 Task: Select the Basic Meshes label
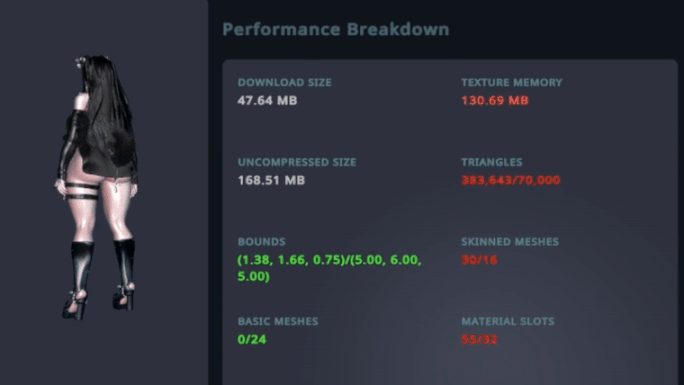coord(278,322)
